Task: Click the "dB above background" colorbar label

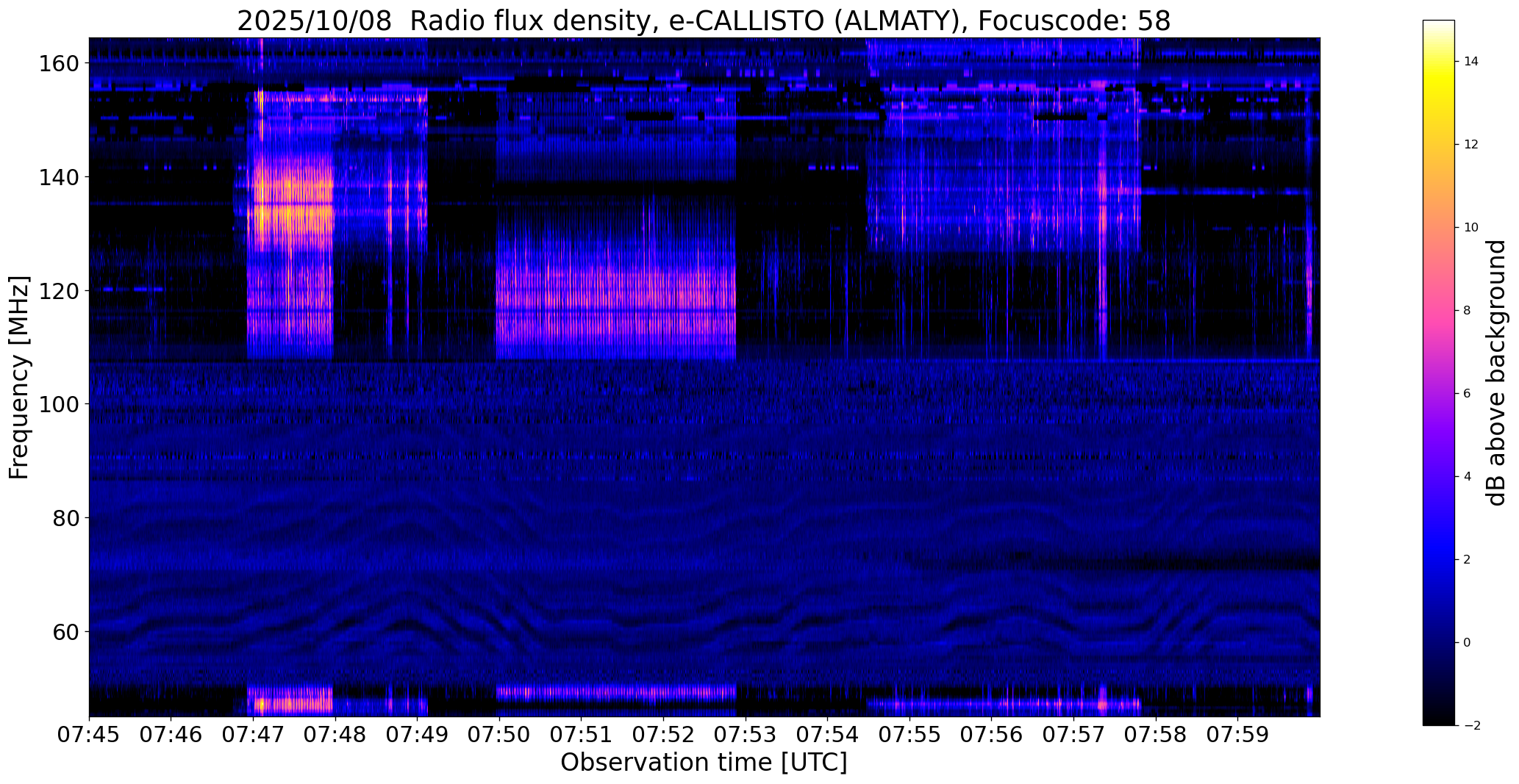Action: (x=1496, y=373)
